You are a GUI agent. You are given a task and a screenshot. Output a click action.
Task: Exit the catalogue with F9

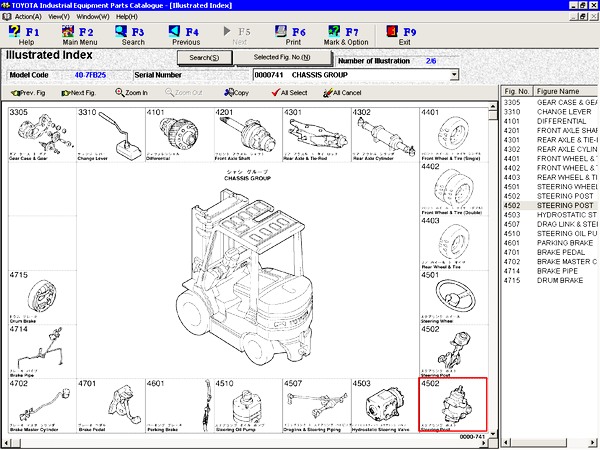tap(402, 35)
